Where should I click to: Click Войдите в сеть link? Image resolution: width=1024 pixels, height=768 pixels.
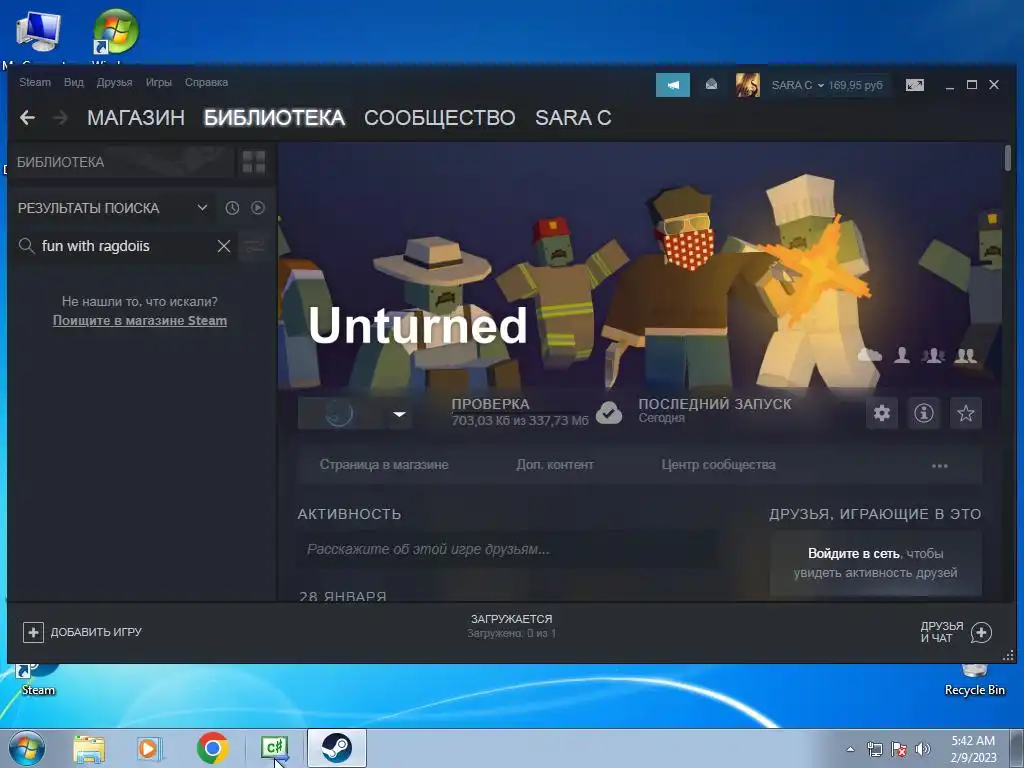[x=854, y=553]
